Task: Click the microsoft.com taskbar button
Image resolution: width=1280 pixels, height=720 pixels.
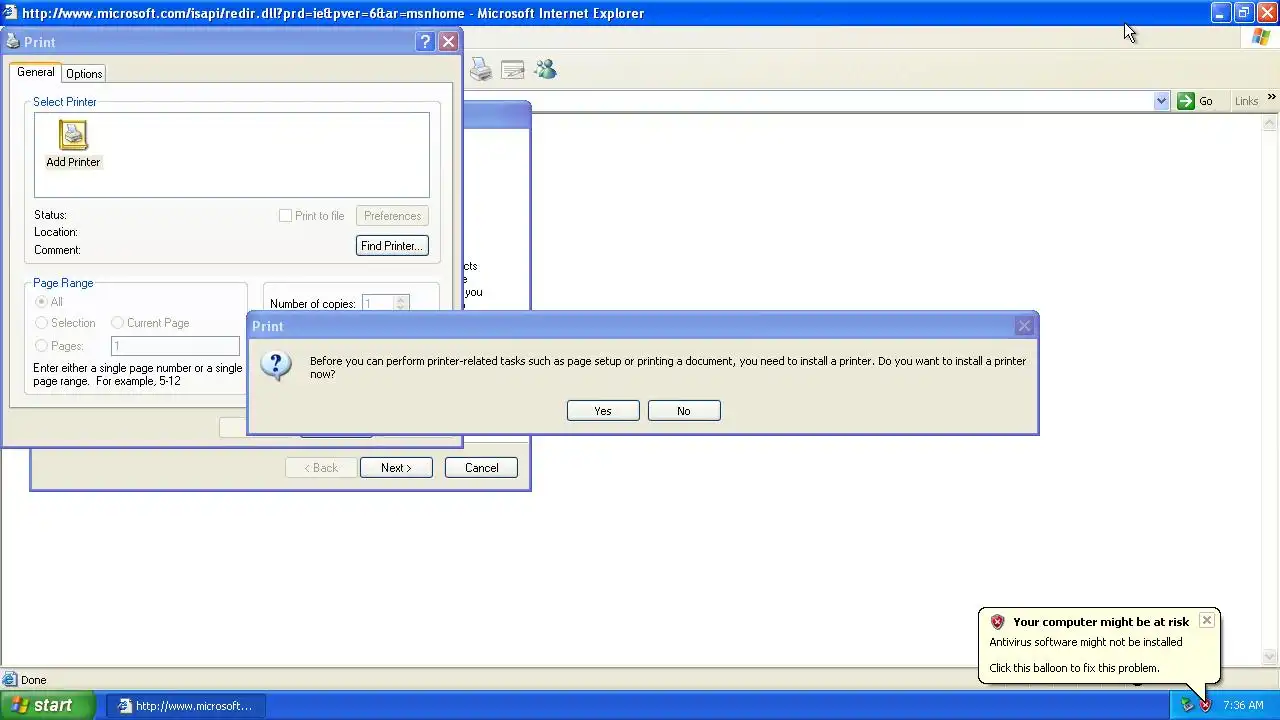Action: click(x=186, y=705)
